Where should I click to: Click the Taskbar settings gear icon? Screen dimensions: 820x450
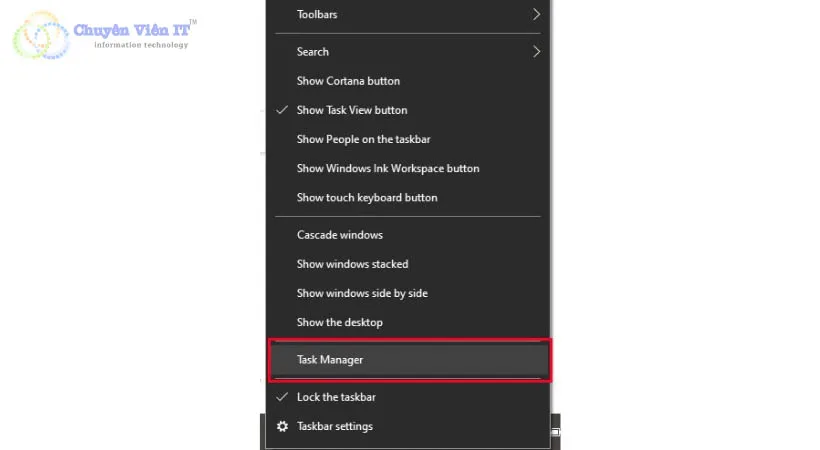[282, 427]
